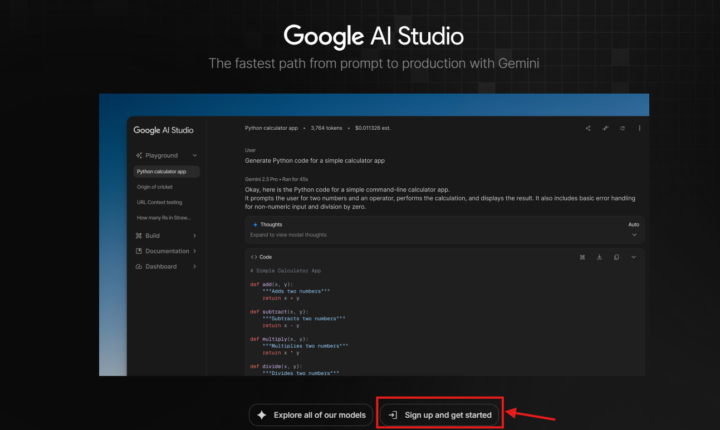This screenshot has width=720, height=430.
Task: Open the Playground menu item
Action: point(166,155)
